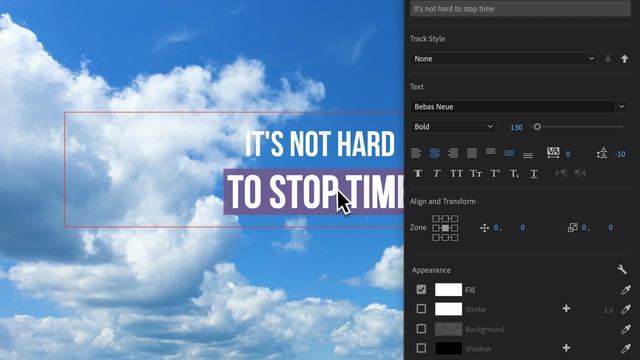Viewport: 640px width, 360px height.
Task: Open the Fill color swatch
Action: click(448, 289)
